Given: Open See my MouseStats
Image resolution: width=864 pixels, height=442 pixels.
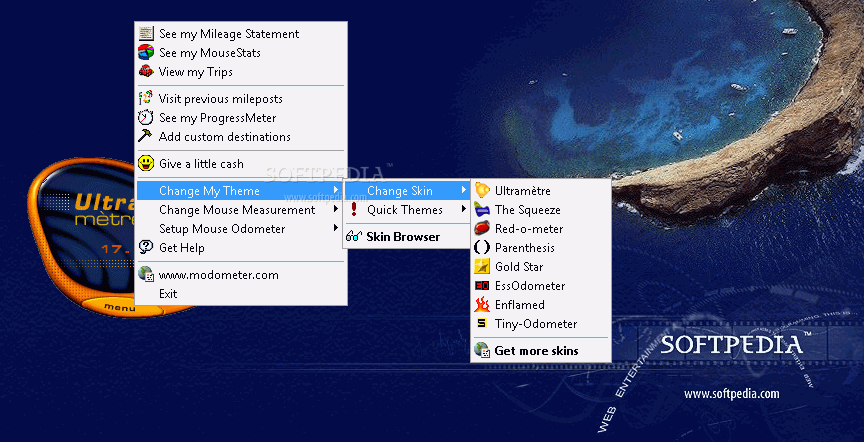Looking at the screenshot, I should (x=241, y=53).
